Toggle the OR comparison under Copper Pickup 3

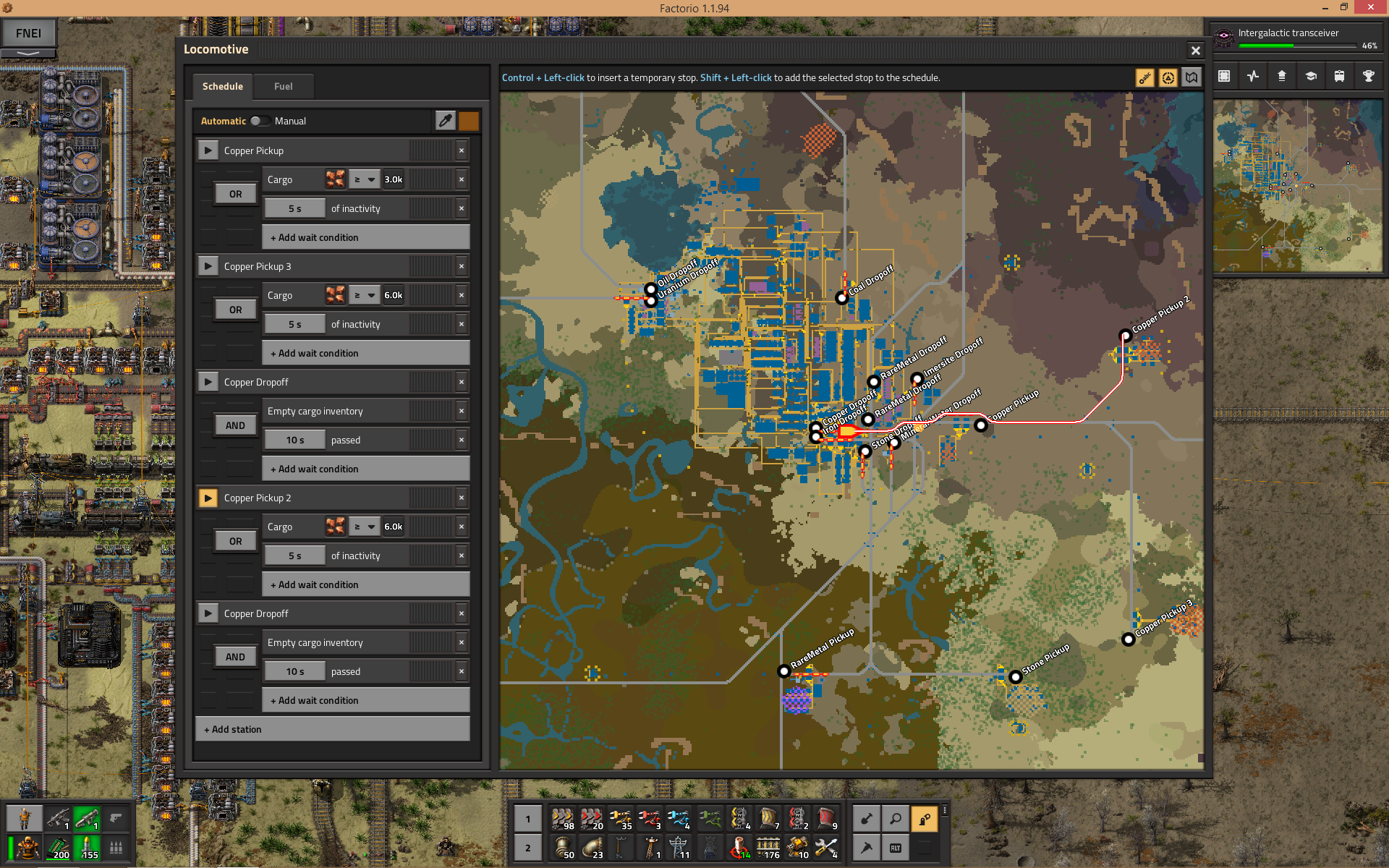click(236, 310)
